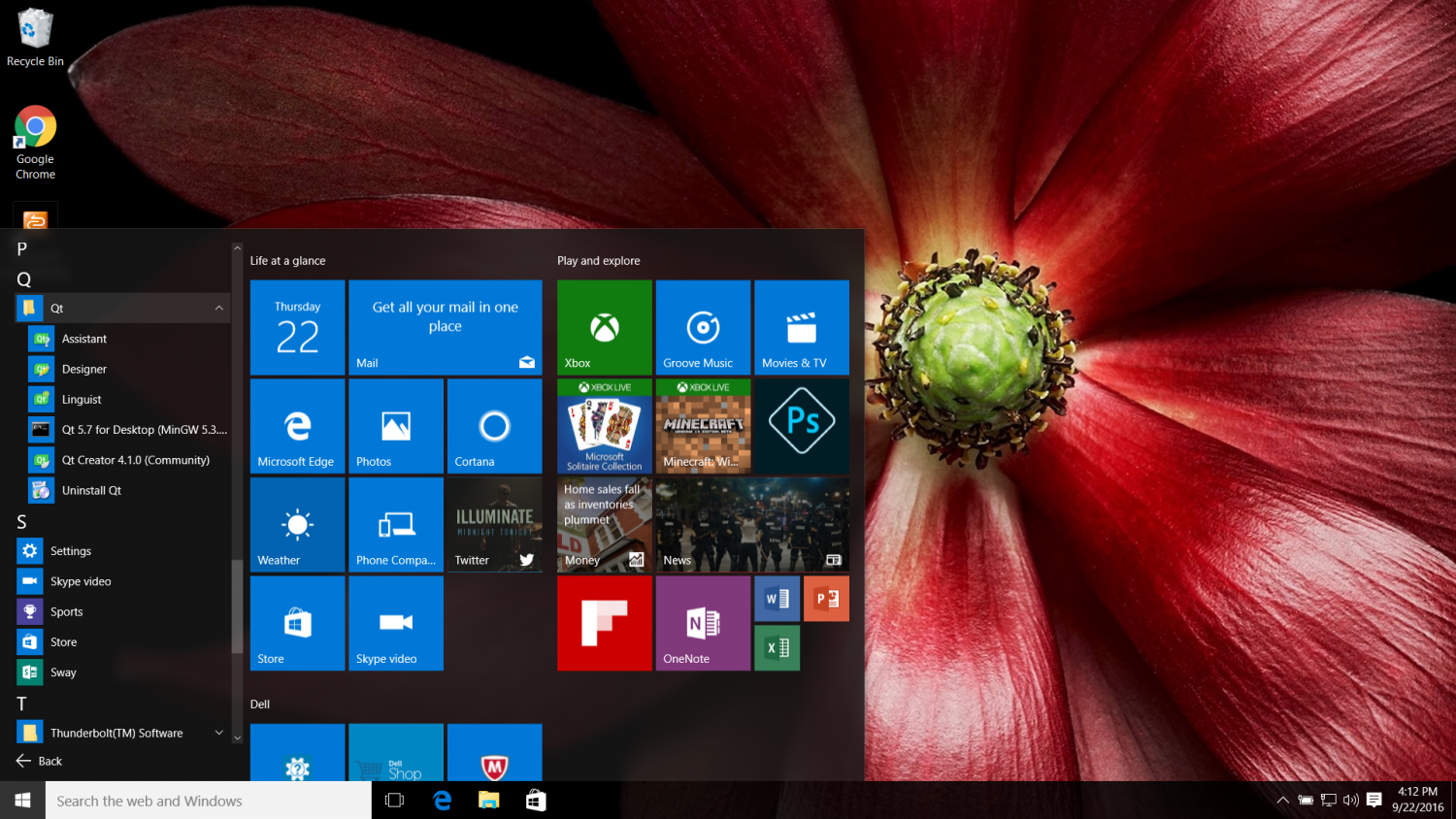
Task: Open the Groove Music tile
Action: [703, 327]
